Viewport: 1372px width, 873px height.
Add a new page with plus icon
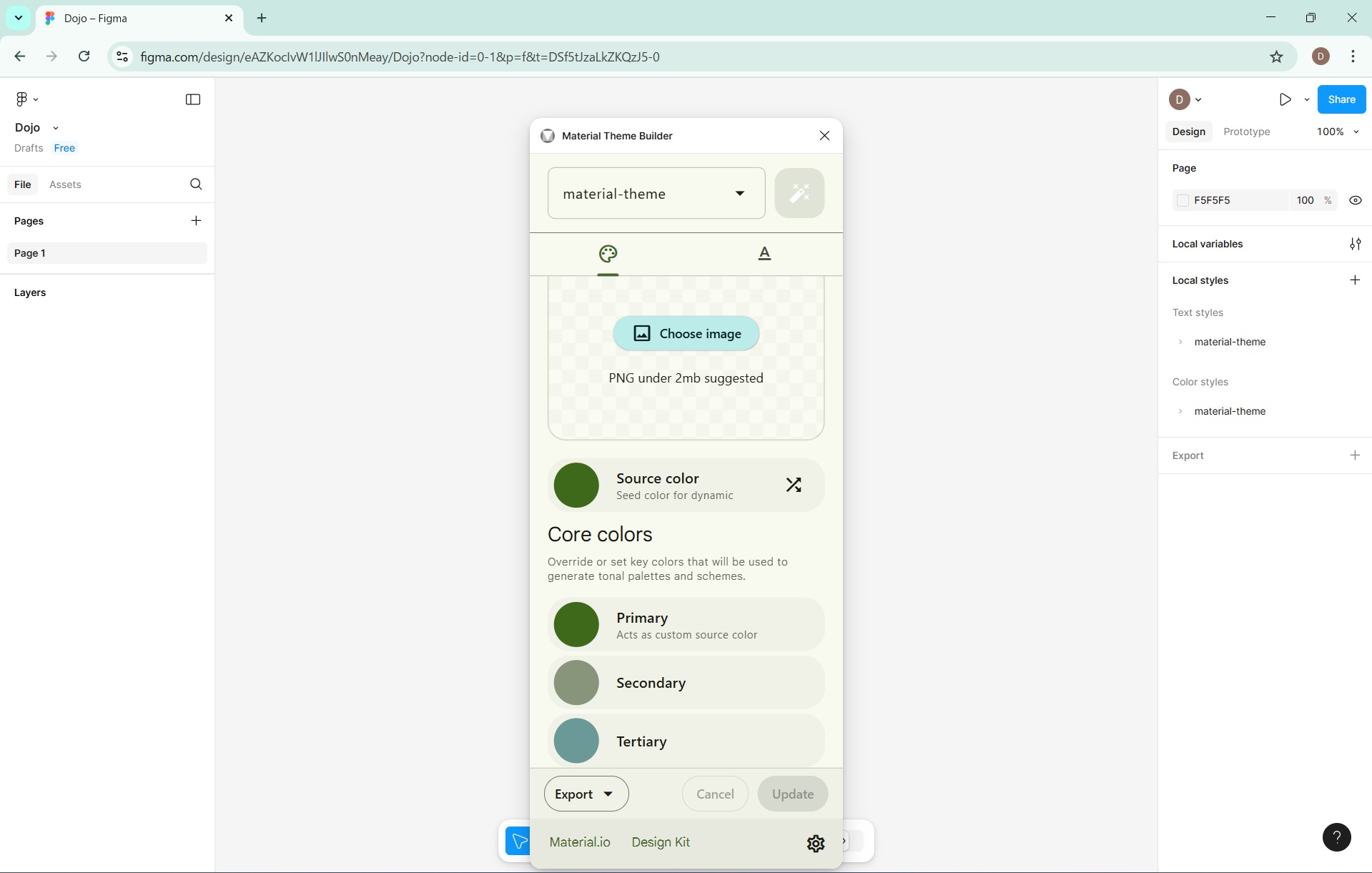pyautogui.click(x=196, y=221)
